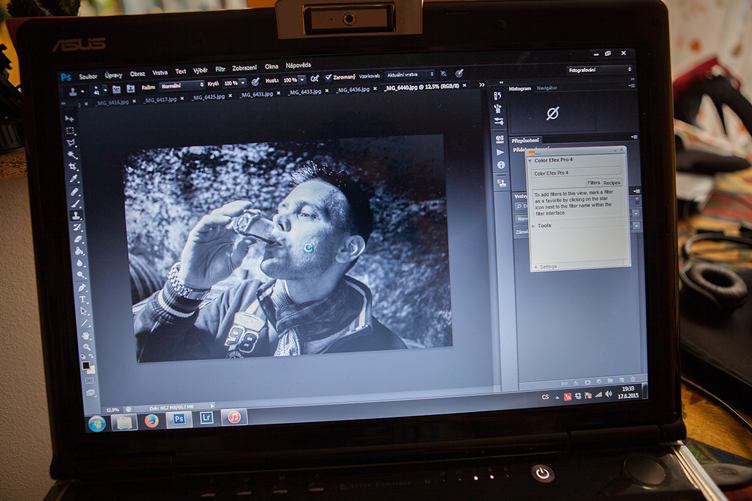Select the Eyedropper tool
The width and height of the screenshot is (752, 501).
click(x=74, y=178)
